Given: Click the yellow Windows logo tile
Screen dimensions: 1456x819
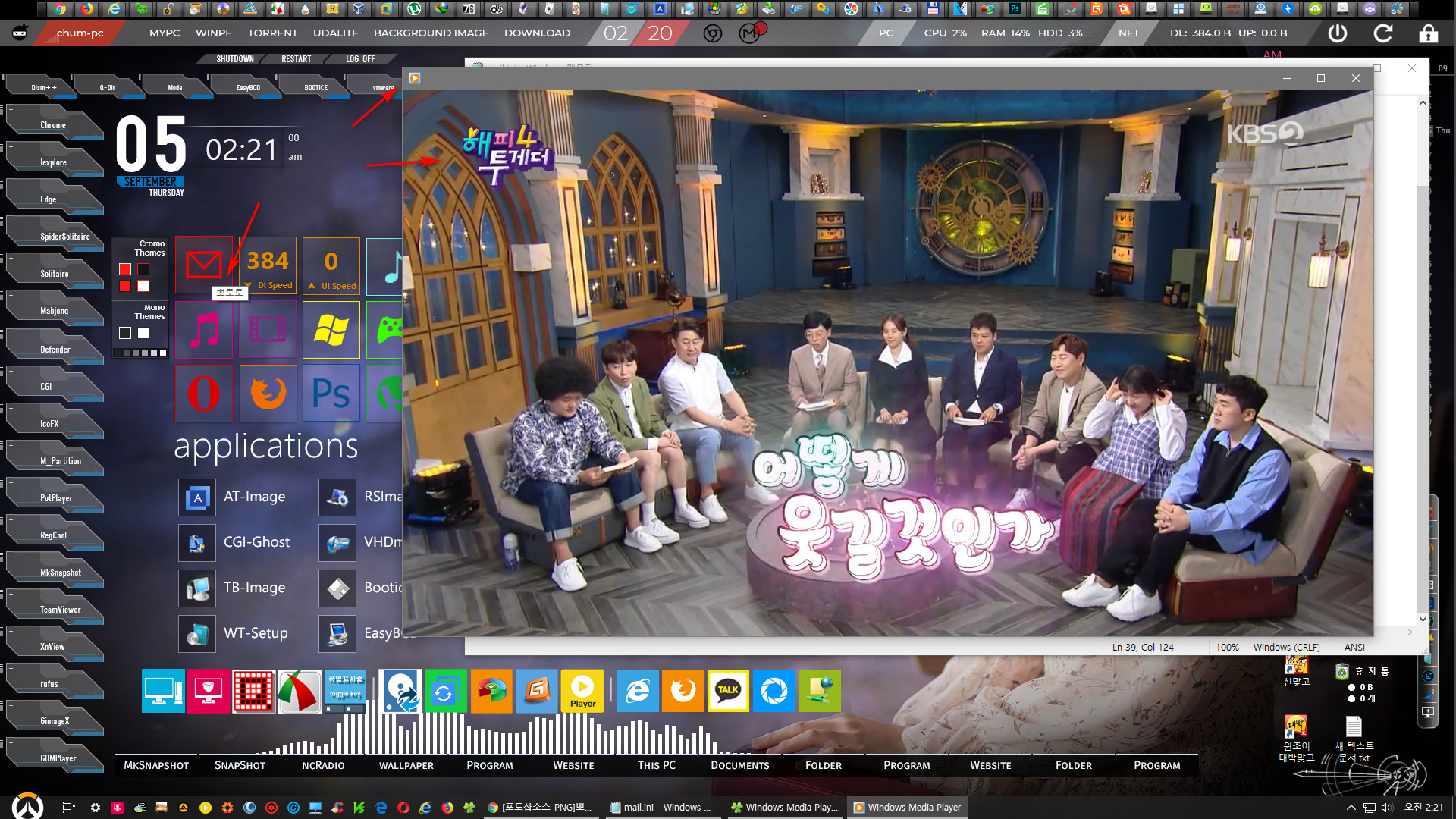Looking at the screenshot, I should click(331, 330).
